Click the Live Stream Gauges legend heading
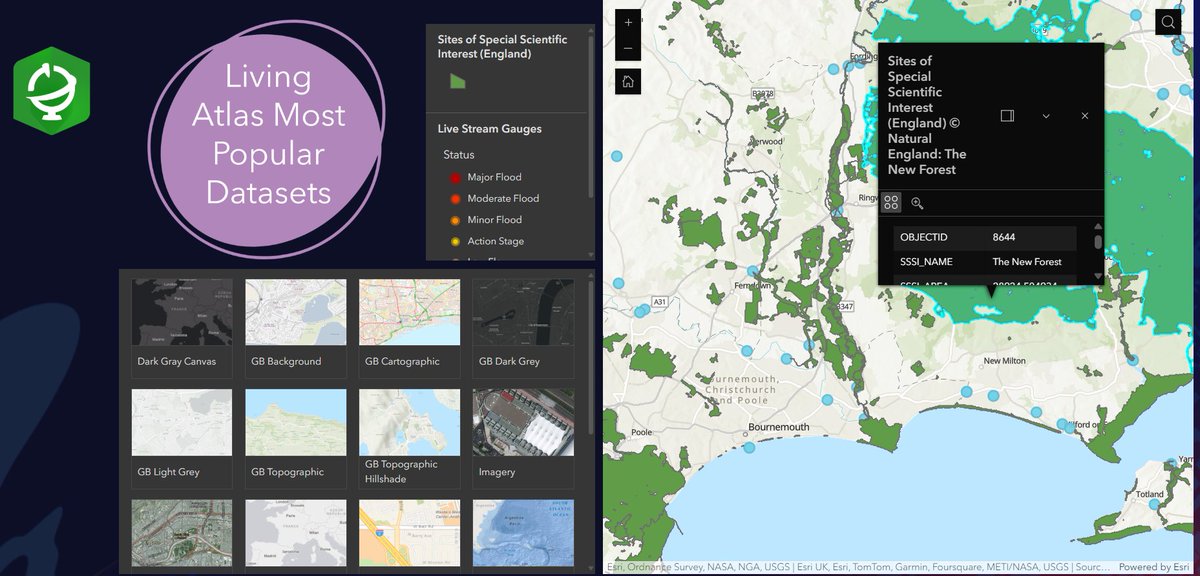This screenshot has width=1200, height=576. [489, 129]
